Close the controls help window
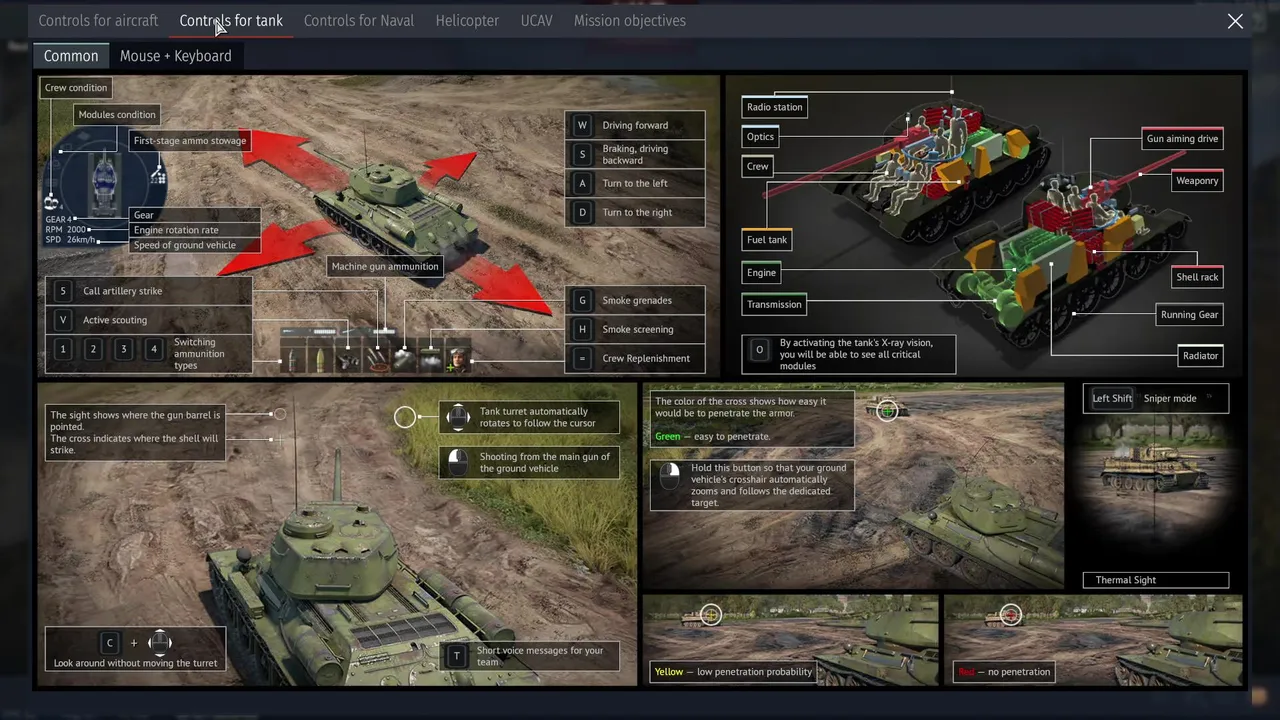 (x=1235, y=21)
